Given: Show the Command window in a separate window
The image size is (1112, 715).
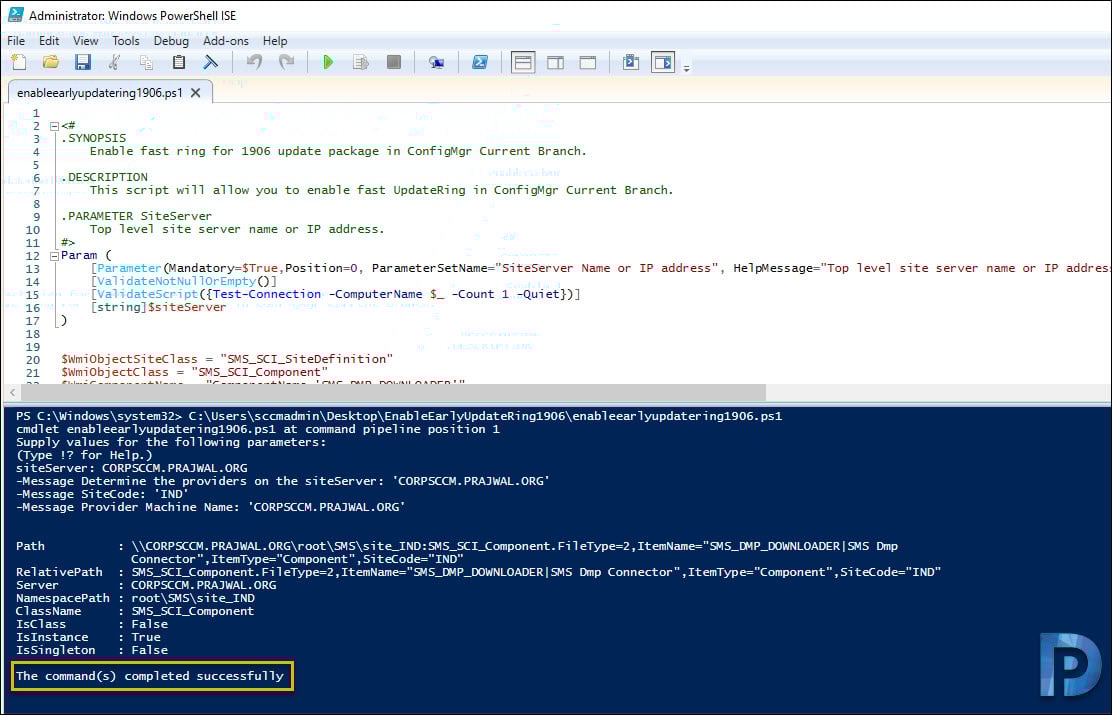Looking at the screenshot, I should click(630, 62).
